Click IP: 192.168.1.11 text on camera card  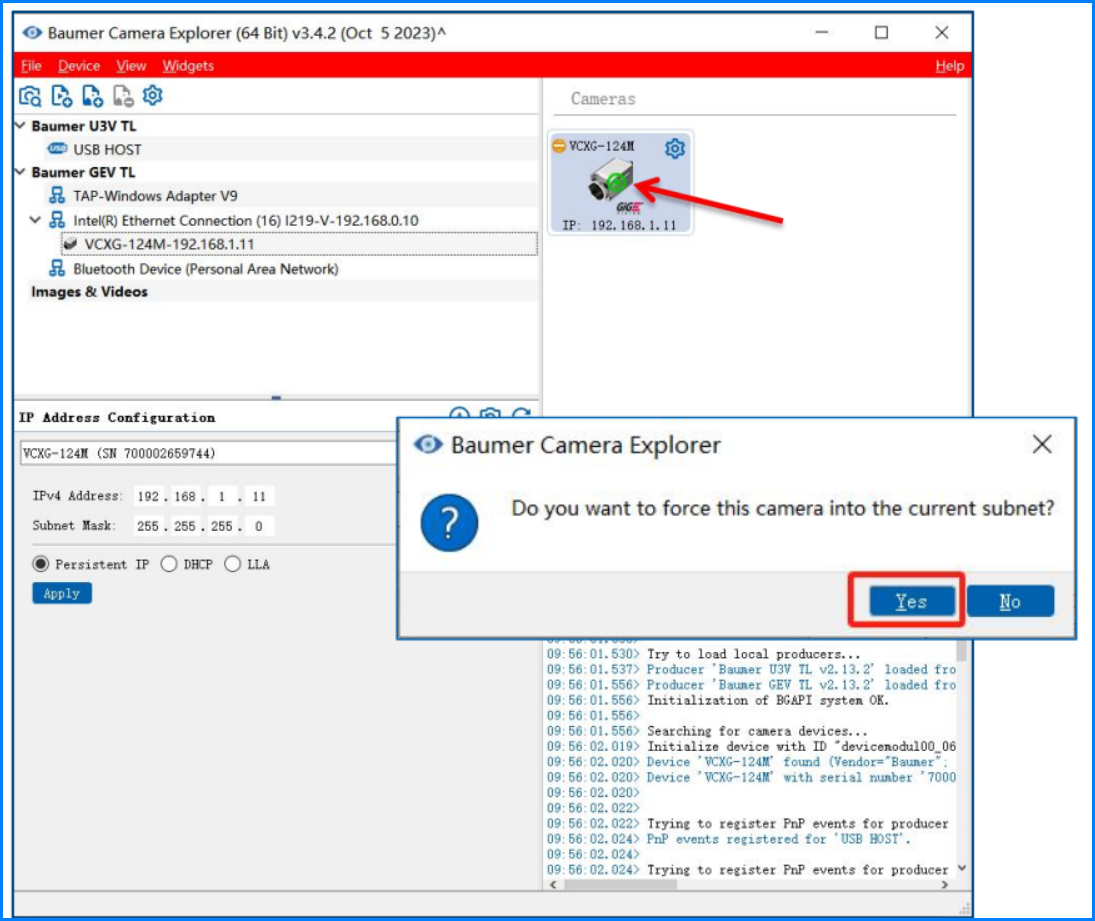point(619,225)
